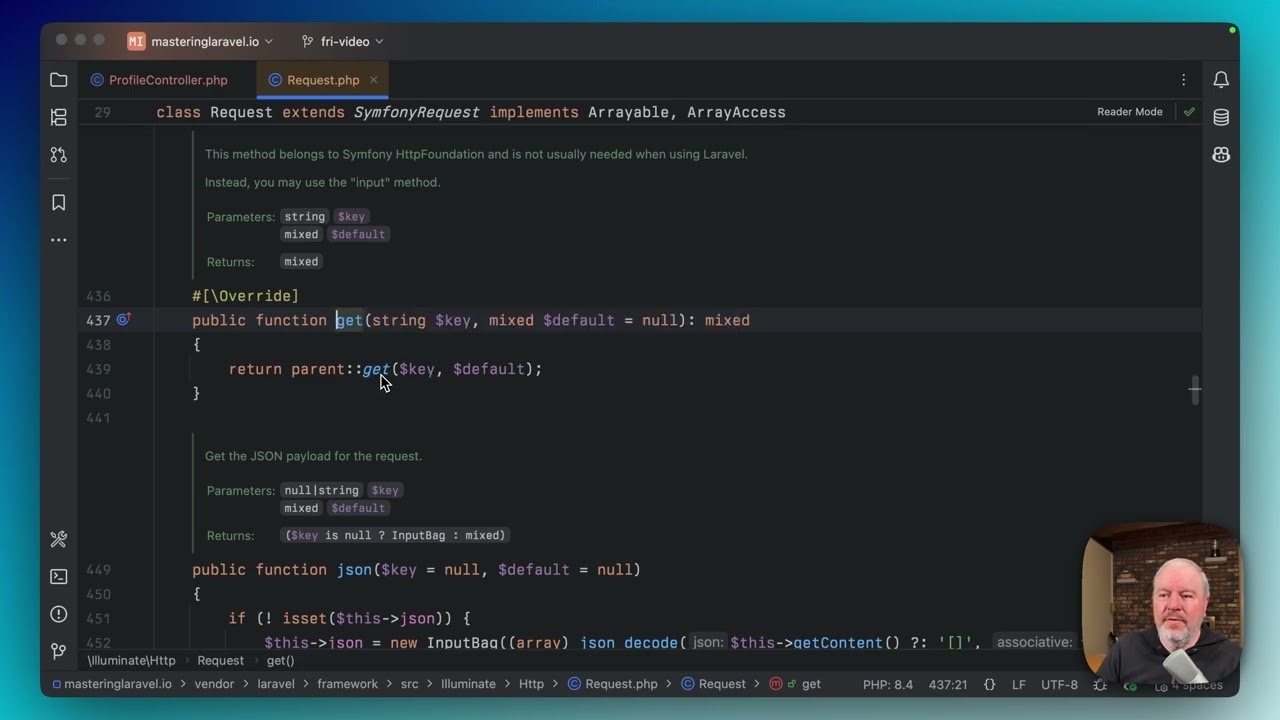Open the Bookmarks tool window

(x=59, y=203)
